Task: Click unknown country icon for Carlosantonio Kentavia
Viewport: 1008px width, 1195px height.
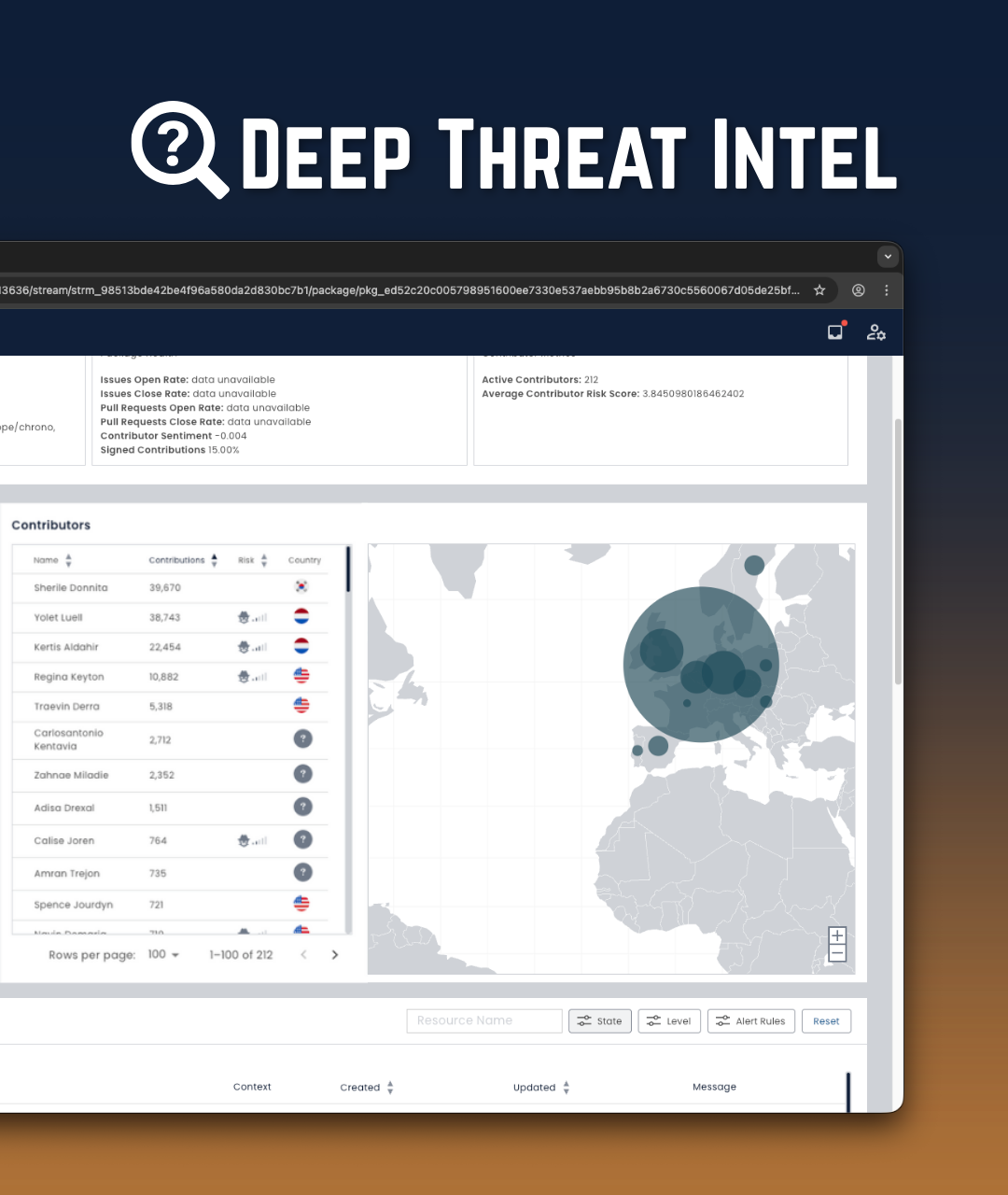Action: (302, 738)
